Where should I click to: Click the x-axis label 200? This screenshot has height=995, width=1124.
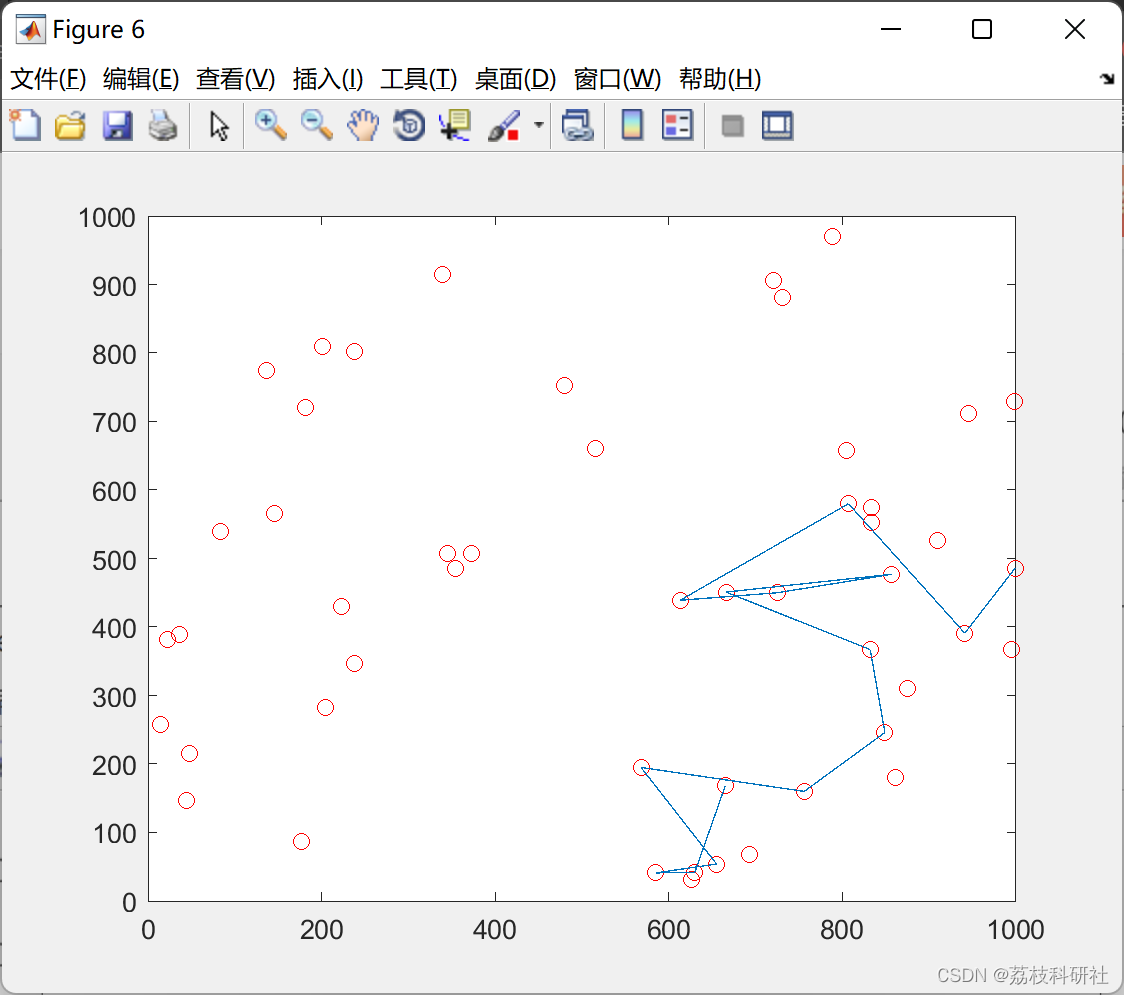pos(321,930)
